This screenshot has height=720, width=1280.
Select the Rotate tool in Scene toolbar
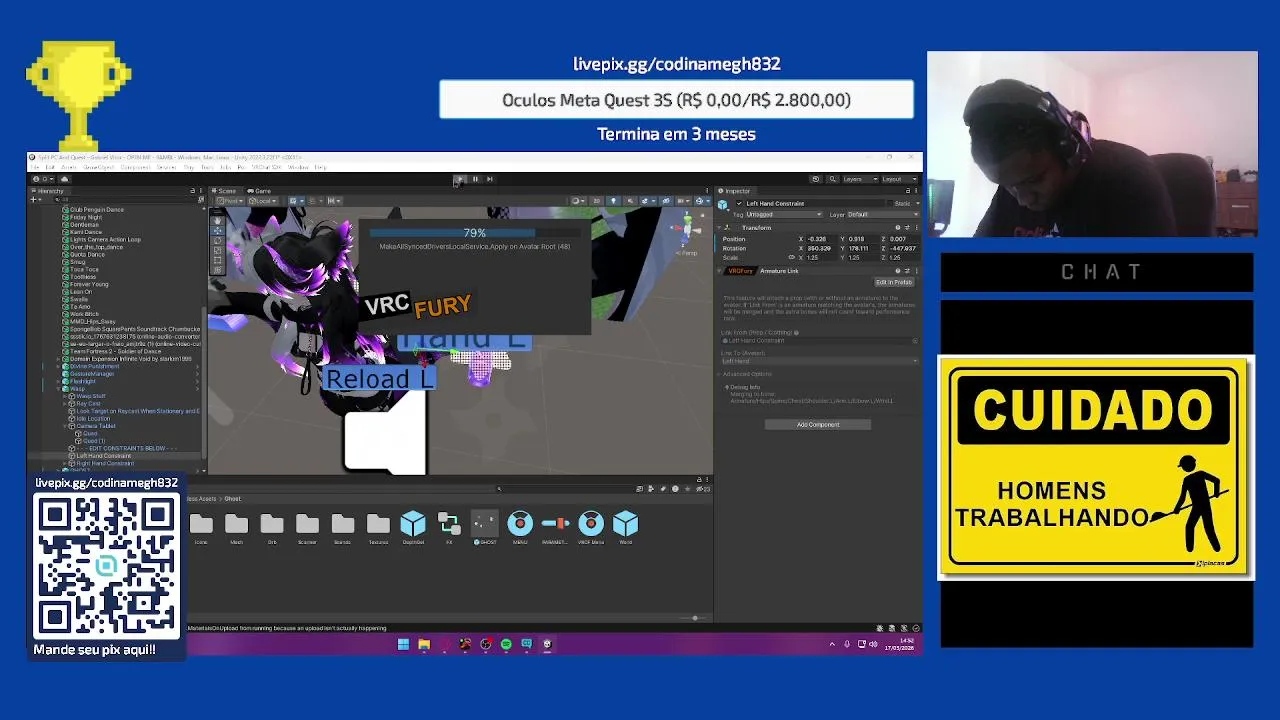click(217, 240)
